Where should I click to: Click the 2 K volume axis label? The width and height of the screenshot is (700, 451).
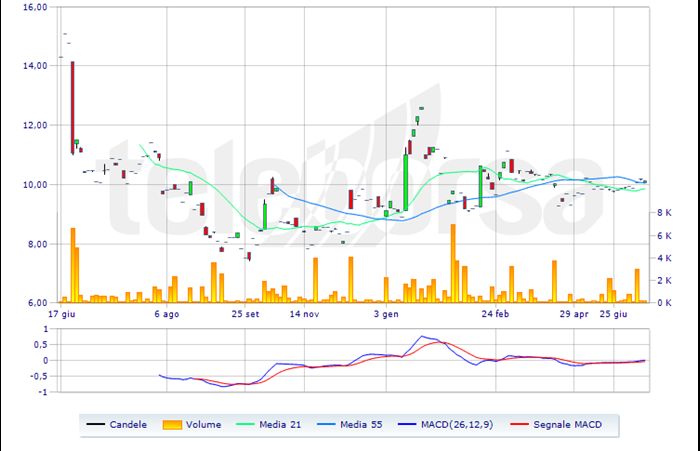point(664,280)
